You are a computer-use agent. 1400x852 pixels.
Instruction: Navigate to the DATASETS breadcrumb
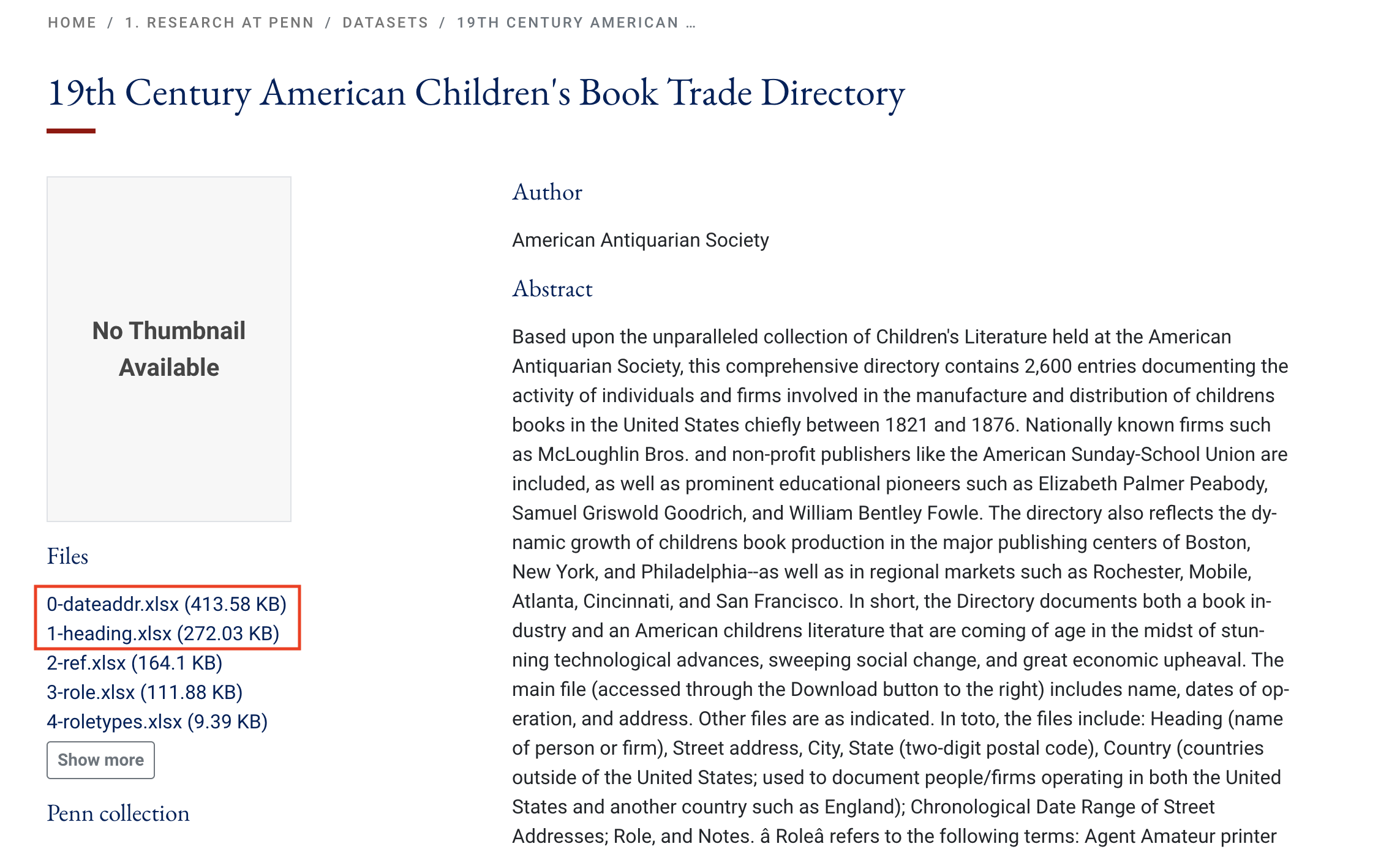pos(385,23)
